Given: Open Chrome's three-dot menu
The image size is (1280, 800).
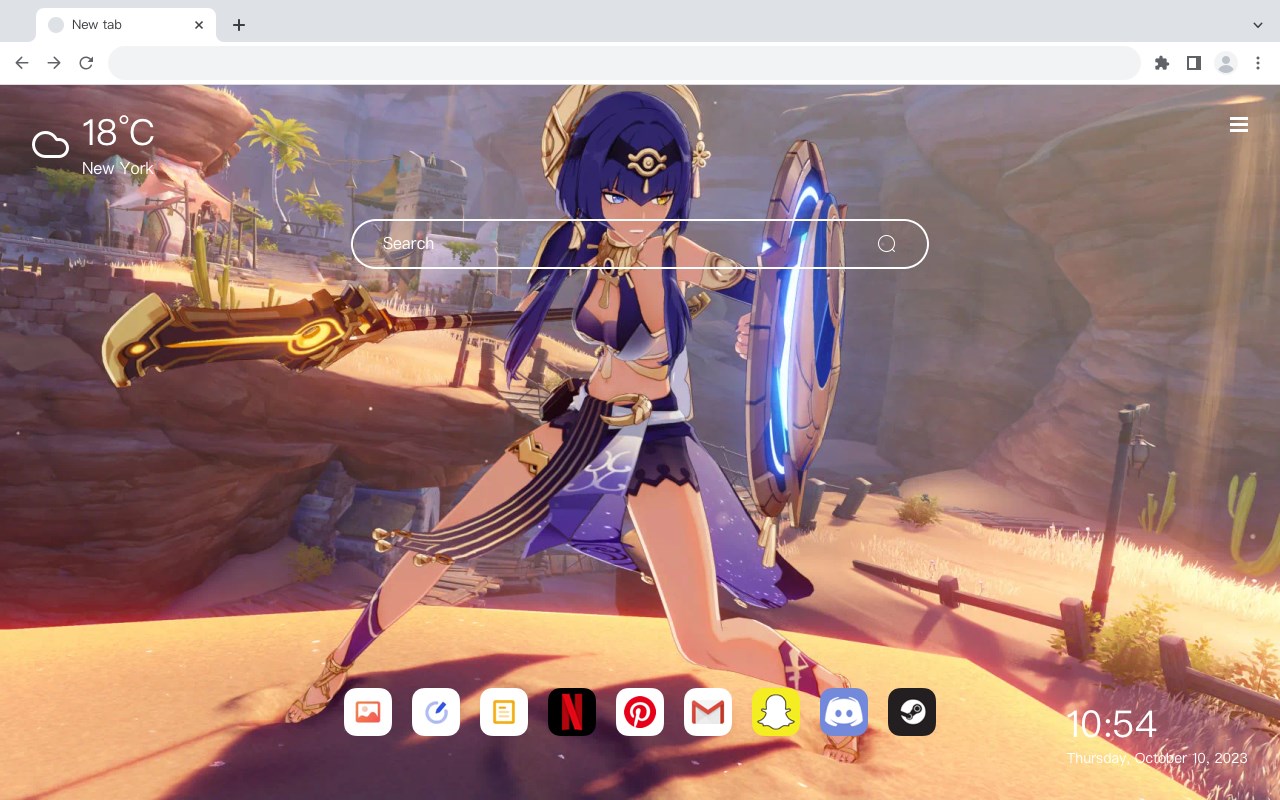Looking at the screenshot, I should (1257, 63).
